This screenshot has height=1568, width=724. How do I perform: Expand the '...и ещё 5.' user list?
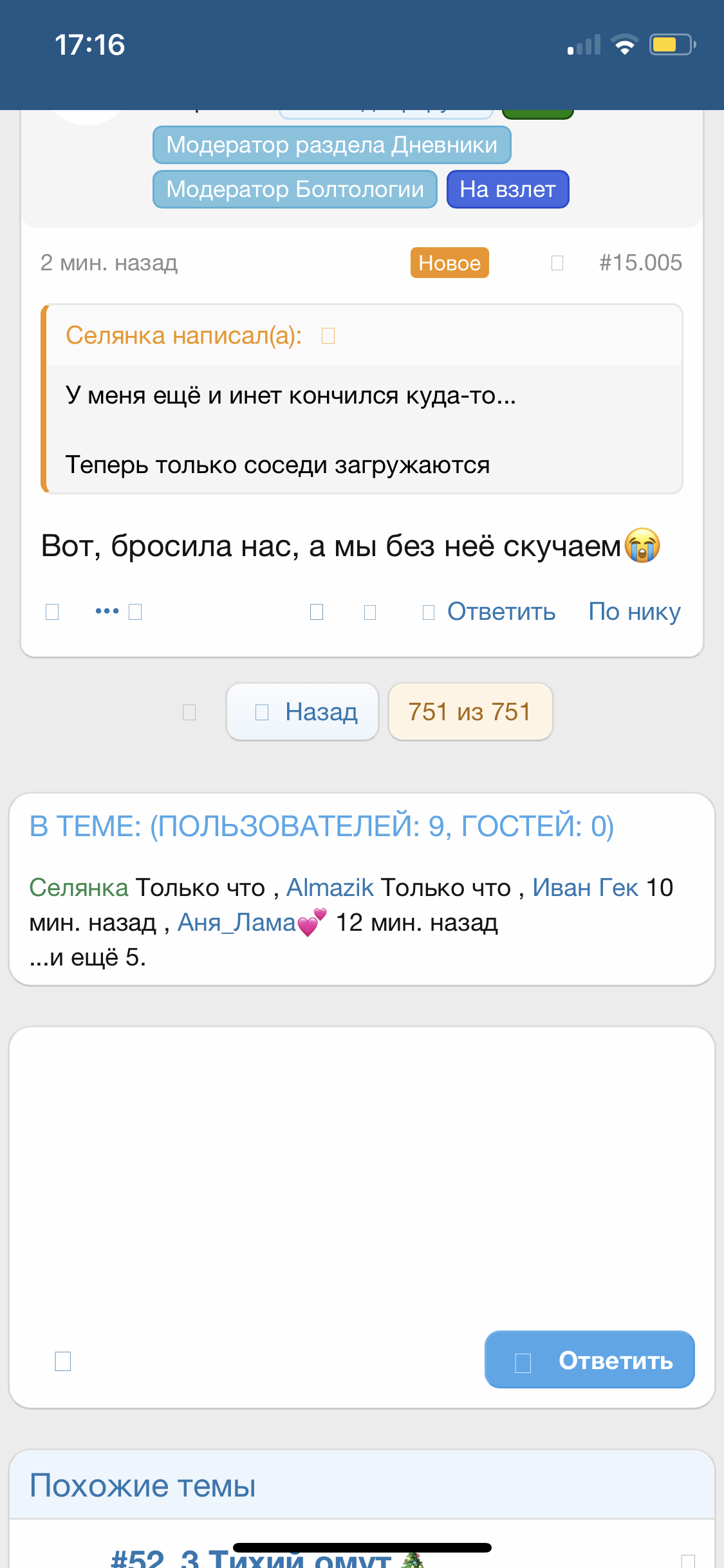[x=88, y=957]
